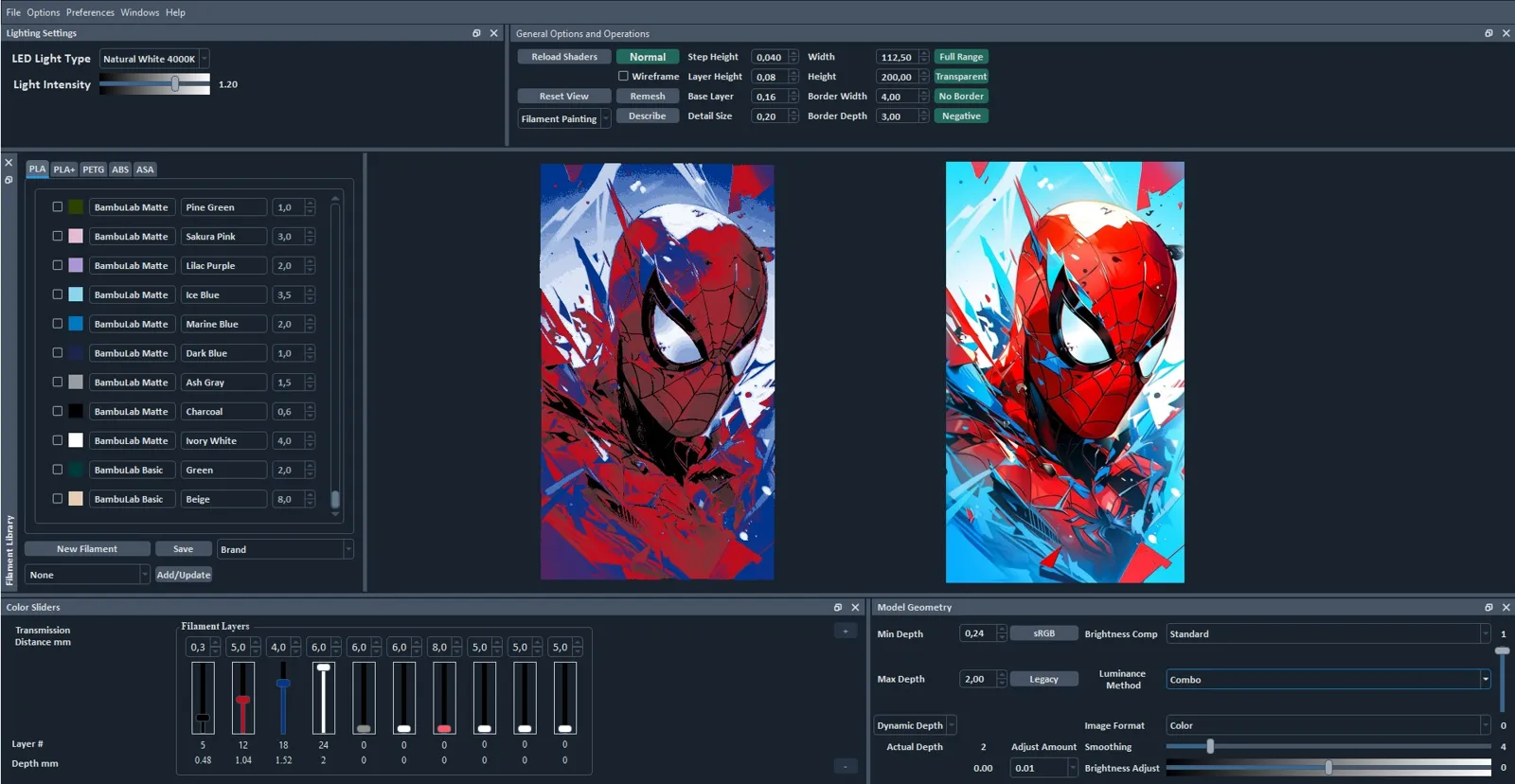Click the Add/Update button
The height and width of the screenshot is (784, 1515).
184,575
